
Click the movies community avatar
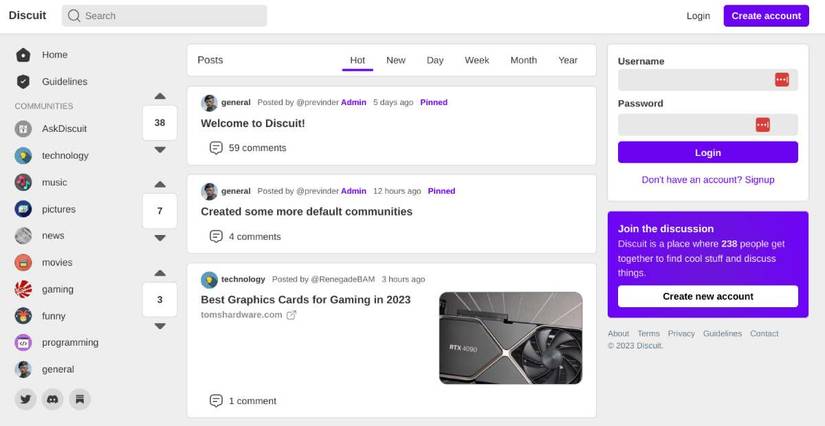[23, 262]
